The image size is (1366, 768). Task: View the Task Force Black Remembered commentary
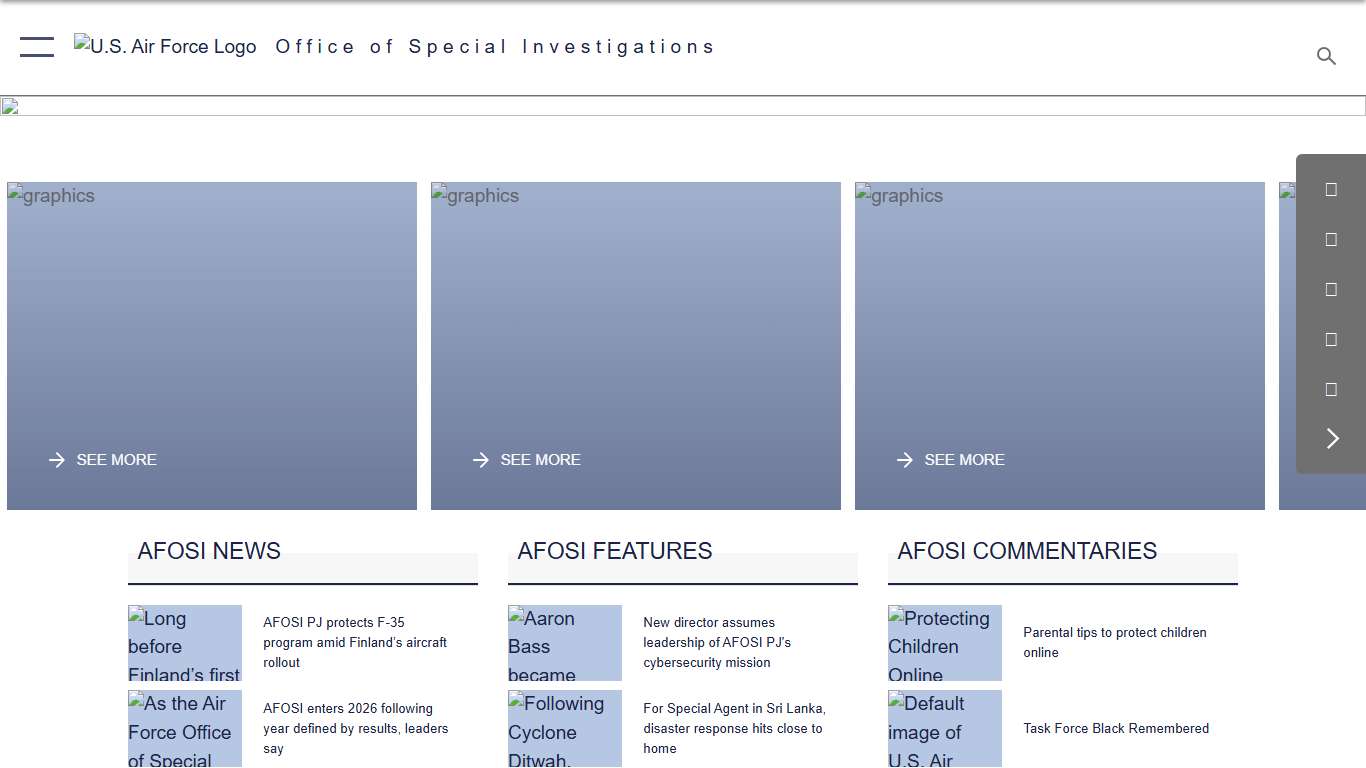[1116, 728]
